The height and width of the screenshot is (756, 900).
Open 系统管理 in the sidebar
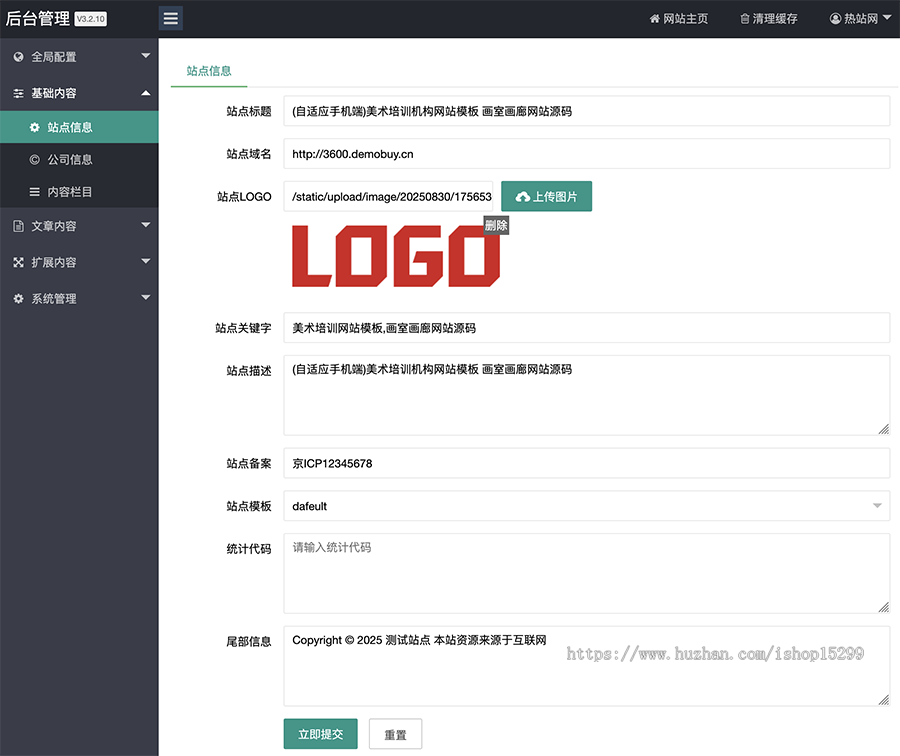[x=79, y=298]
